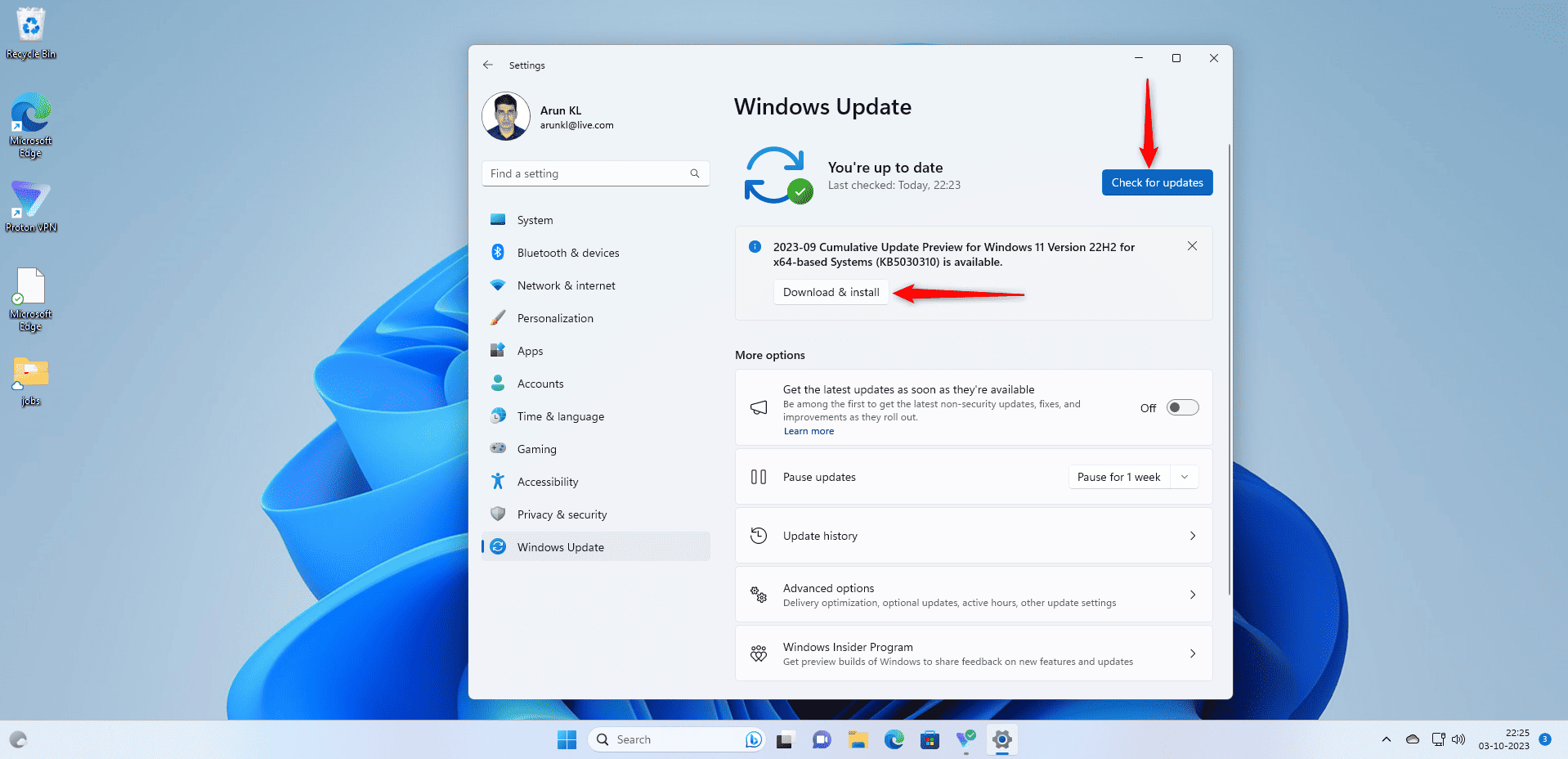Viewport: 1568px width, 759px height.
Task: Select the Proton VPN desktop shortcut
Action: tap(31, 206)
